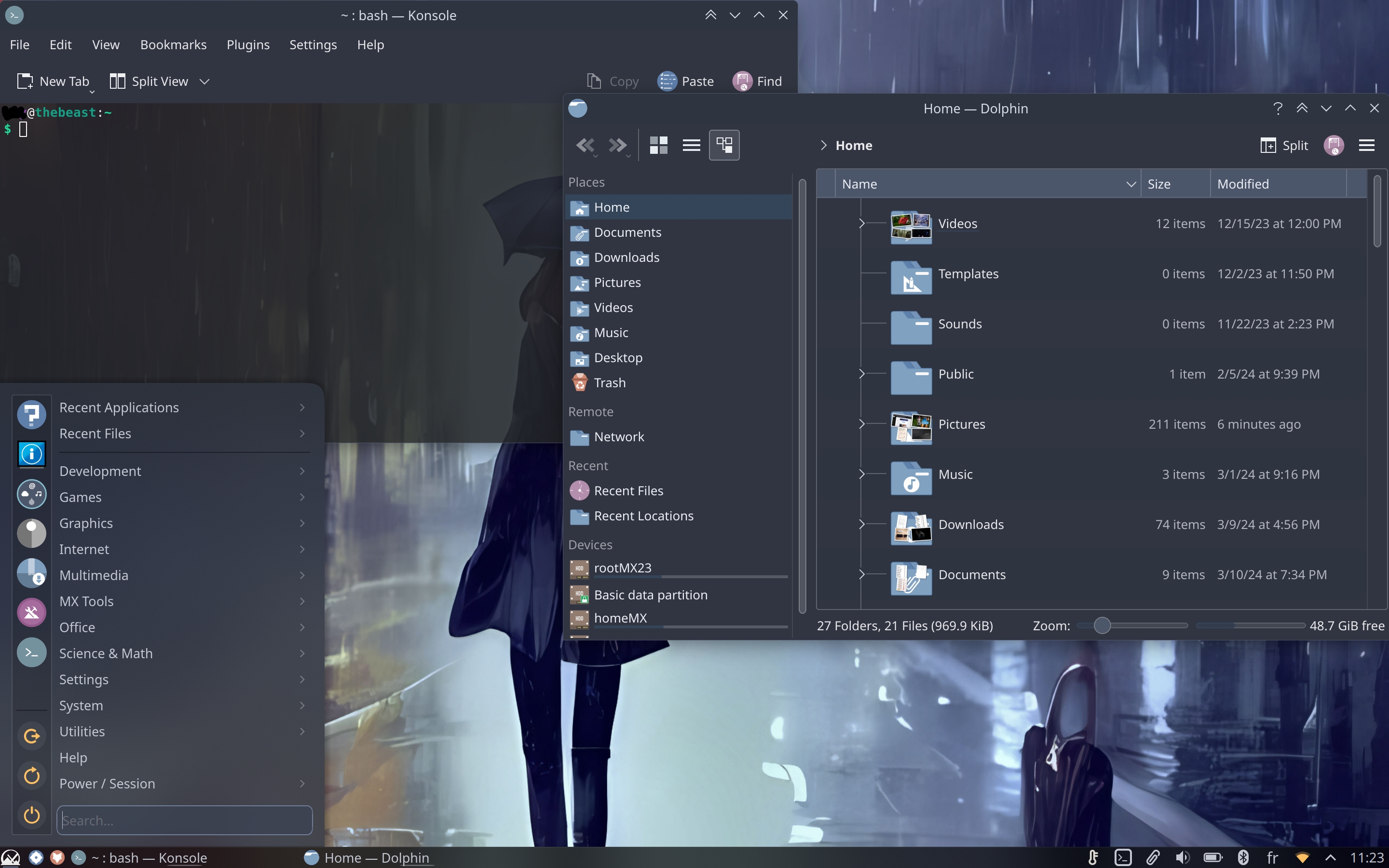
Task: Open Trash in the Places panel
Action: [609, 383]
